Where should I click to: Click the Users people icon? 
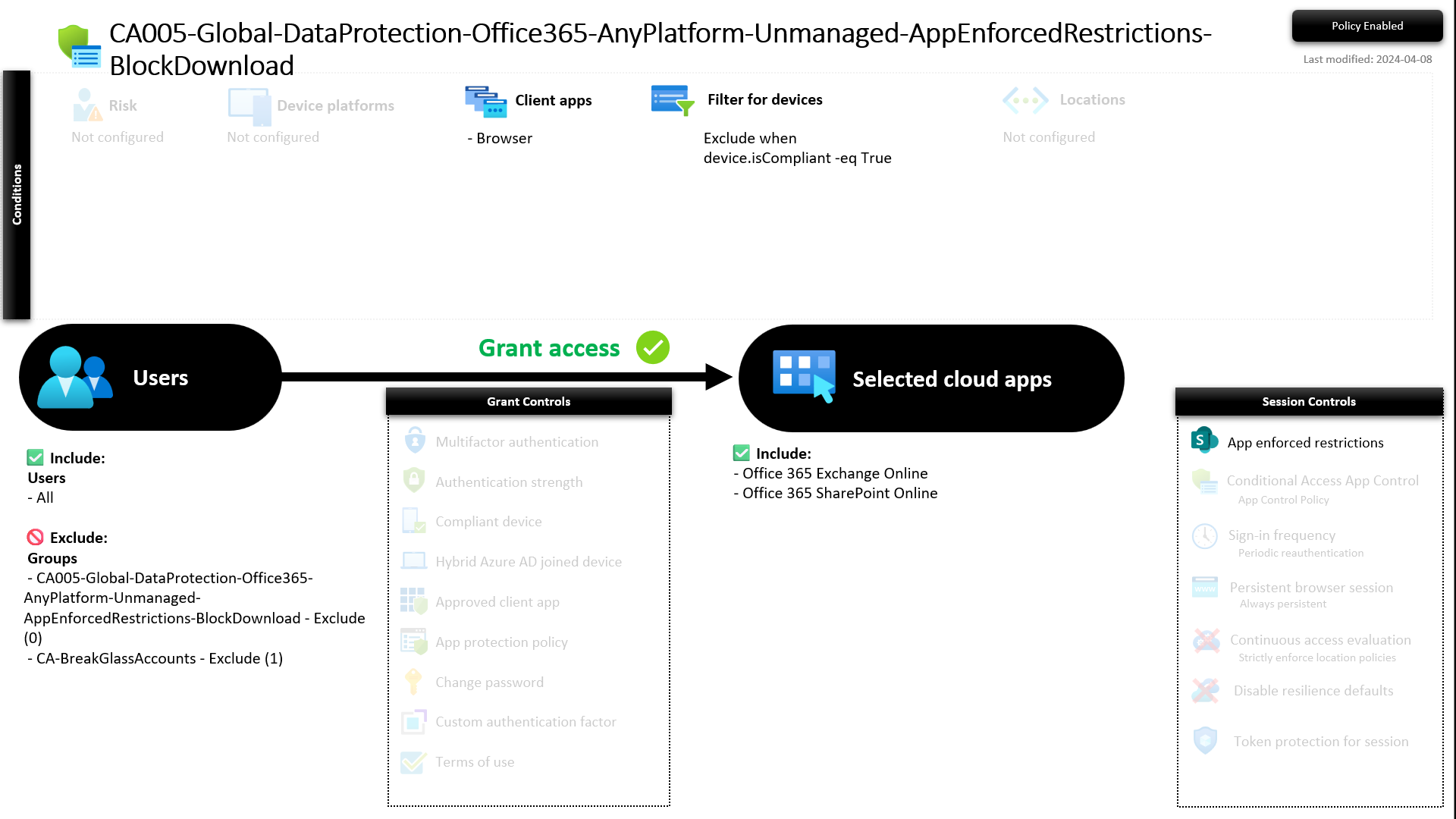pyautogui.click(x=75, y=378)
